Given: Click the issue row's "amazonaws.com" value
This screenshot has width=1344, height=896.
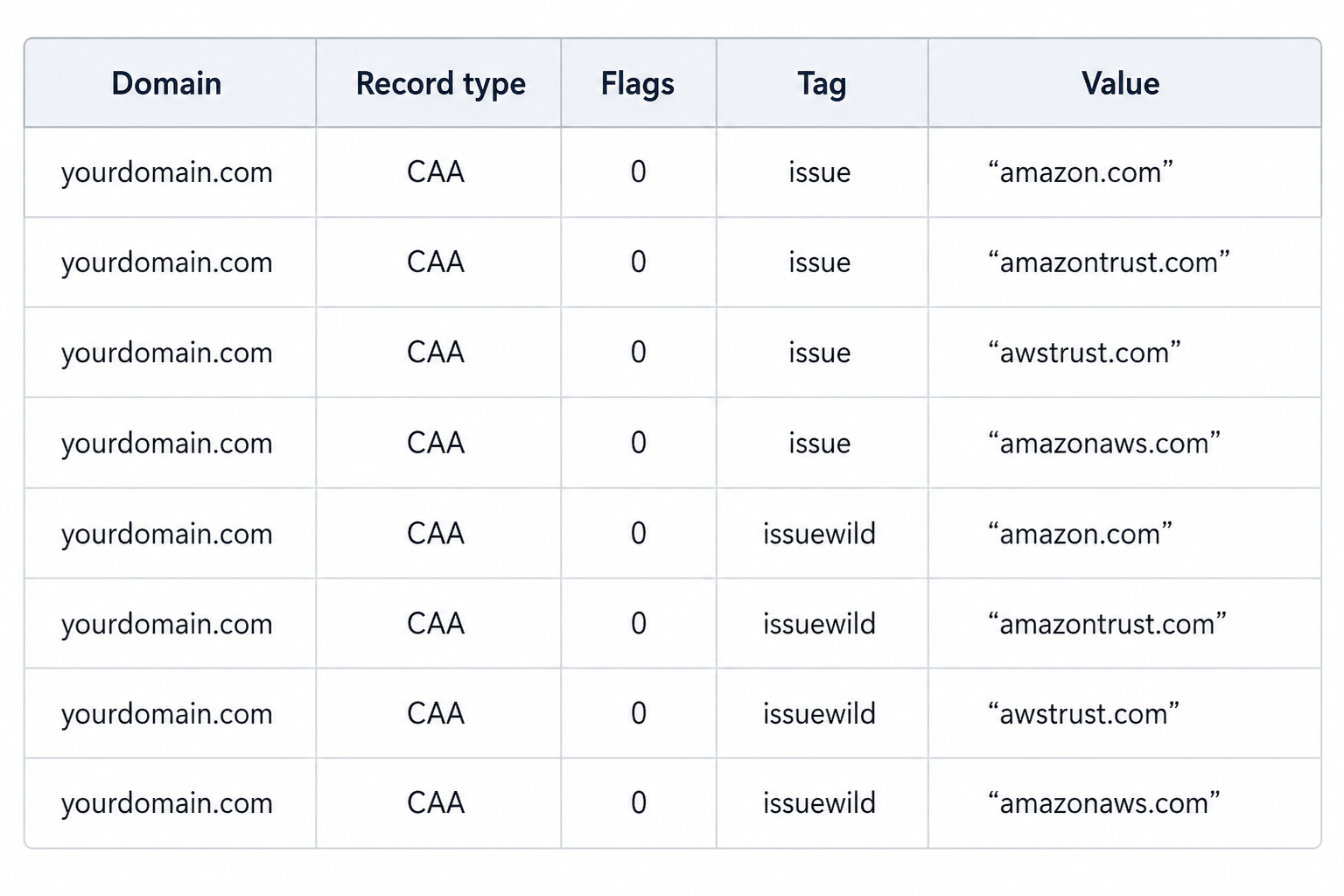Looking at the screenshot, I should 1103,444.
